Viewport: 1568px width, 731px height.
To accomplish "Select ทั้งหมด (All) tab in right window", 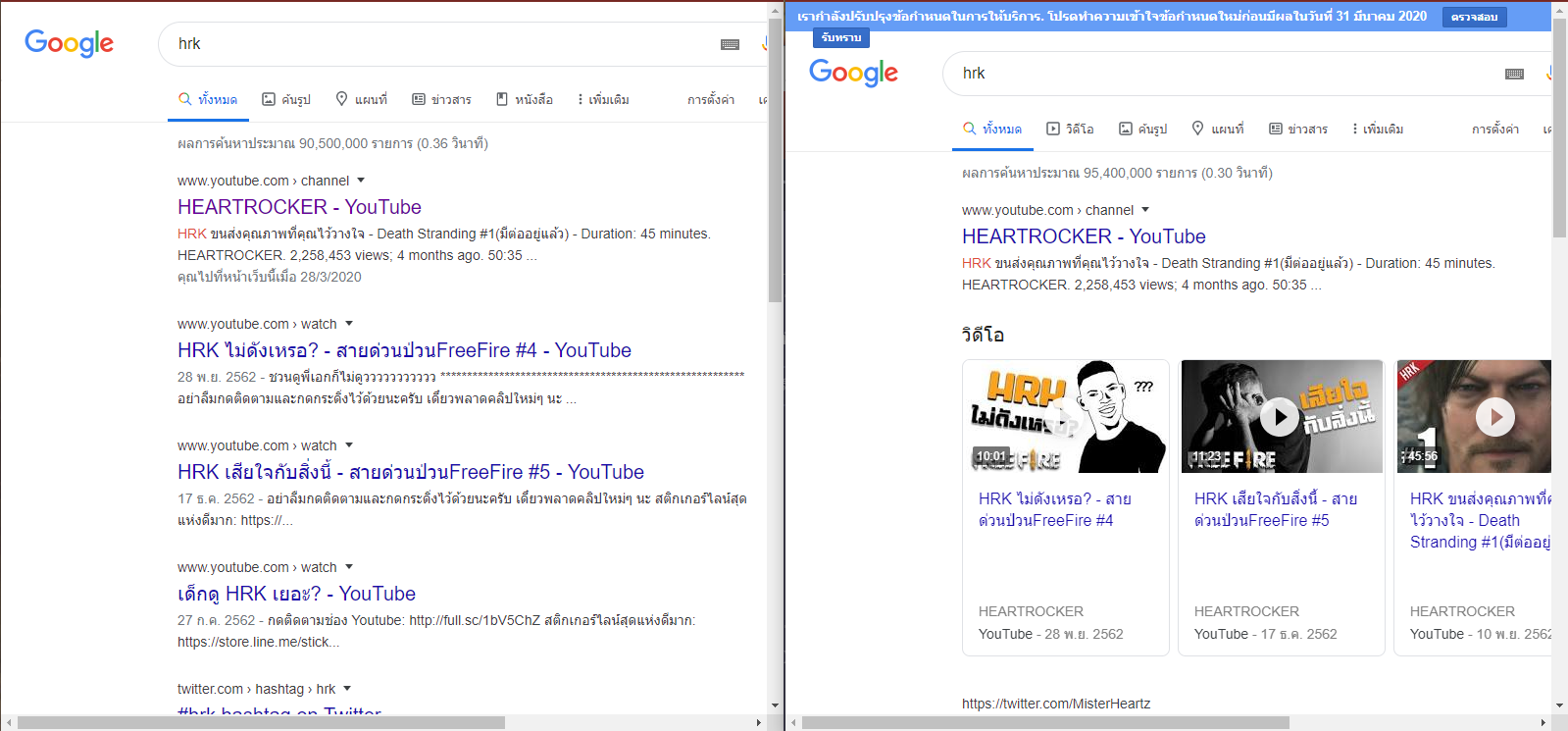I will [992, 129].
